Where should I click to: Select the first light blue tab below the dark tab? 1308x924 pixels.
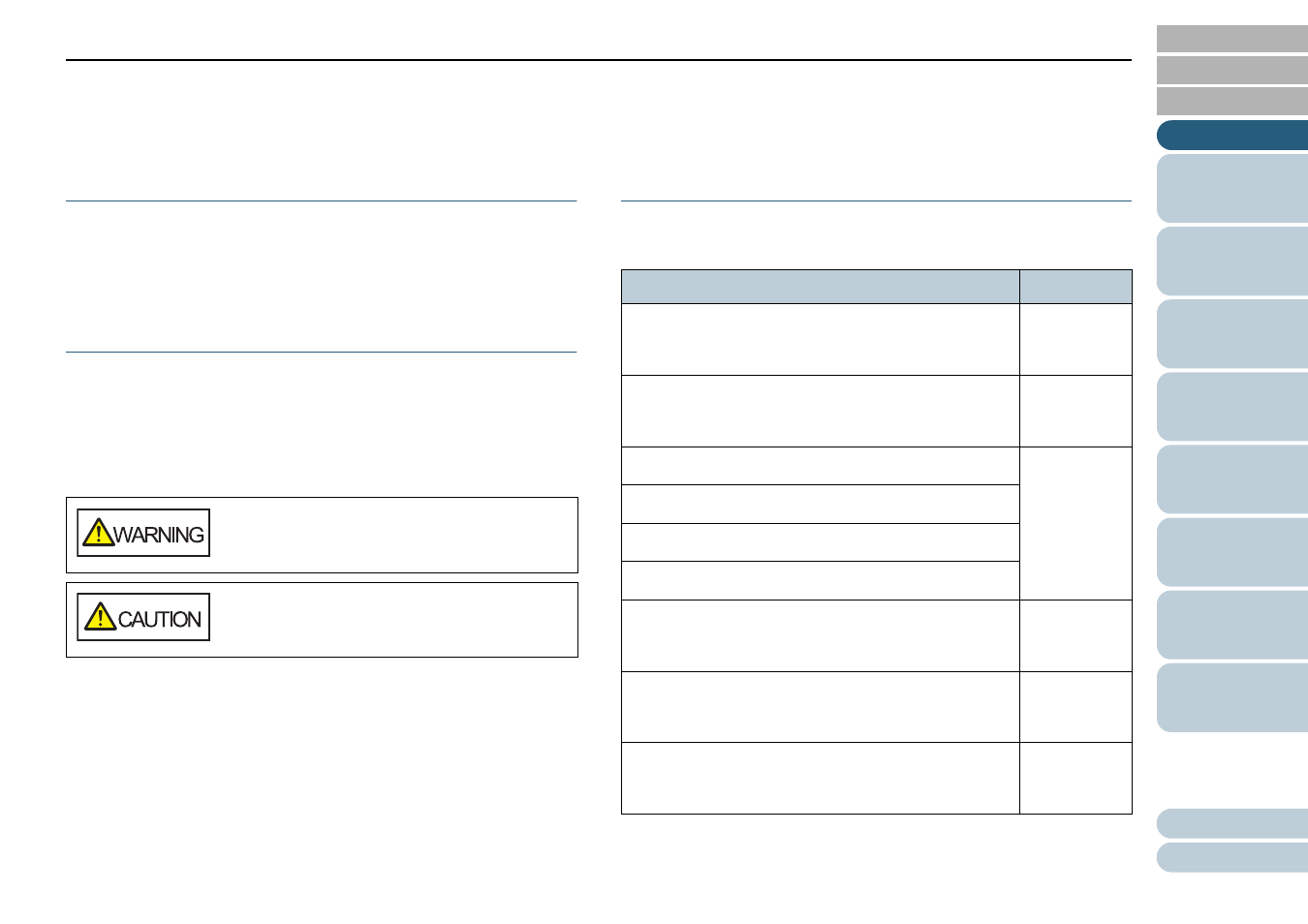pyautogui.click(x=1232, y=189)
